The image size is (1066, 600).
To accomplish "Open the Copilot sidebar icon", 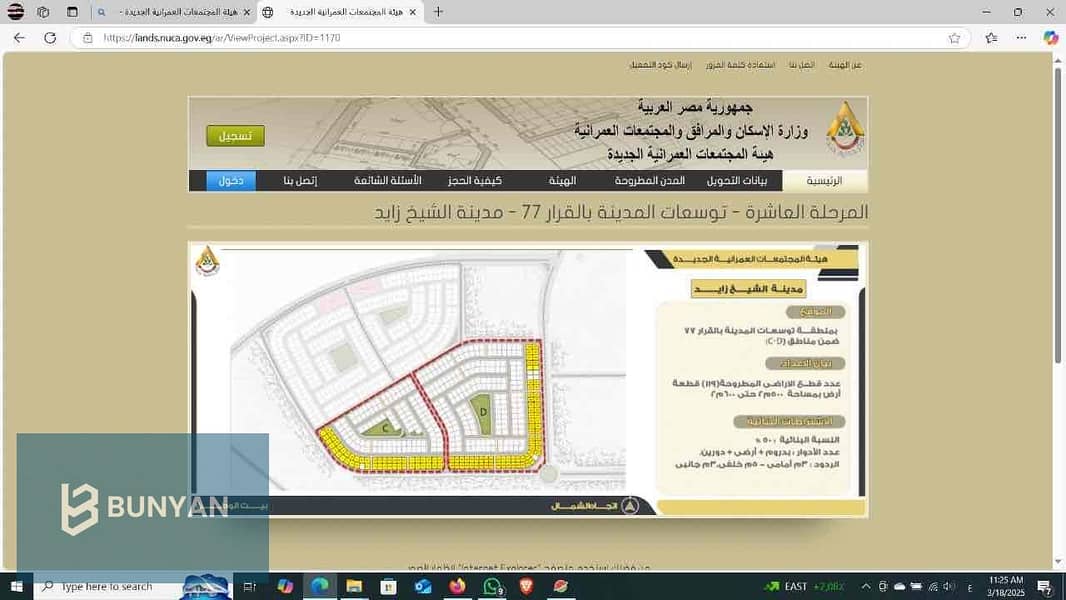I will [1051, 38].
